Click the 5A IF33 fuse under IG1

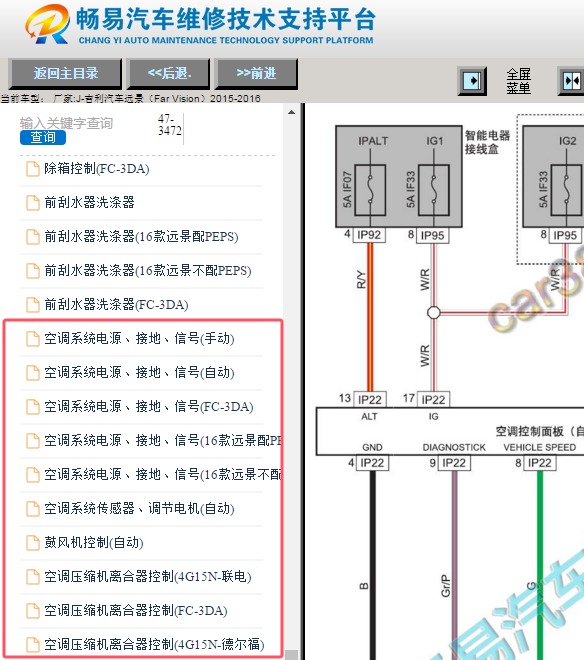pos(434,190)
